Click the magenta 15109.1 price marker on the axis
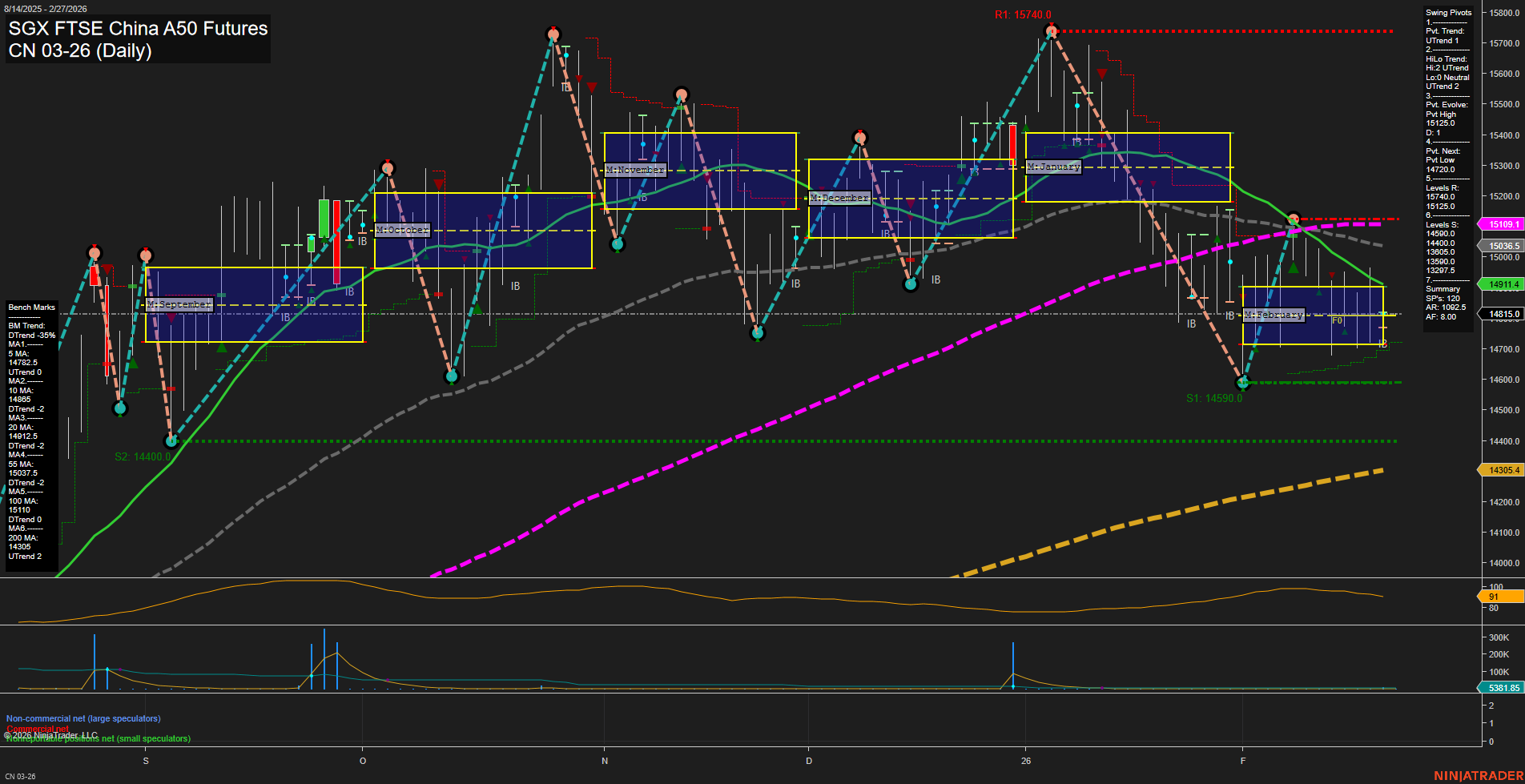The image size is (1525, 784). point(1500,224)
